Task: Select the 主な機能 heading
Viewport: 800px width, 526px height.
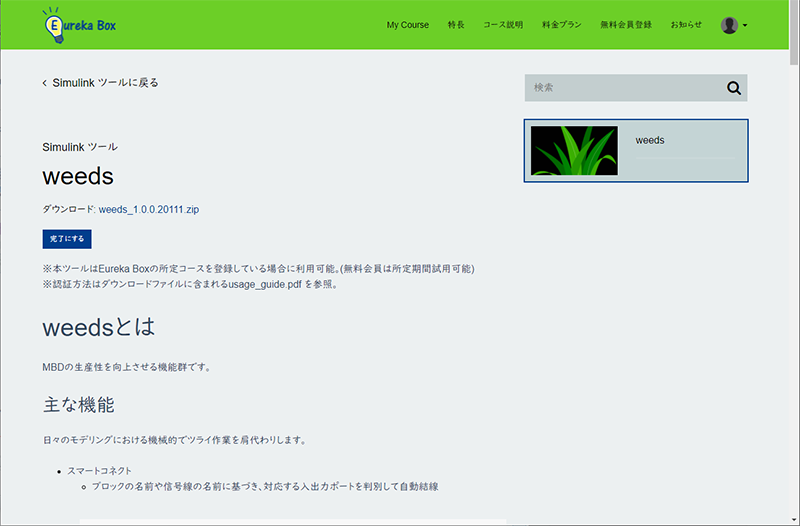Action: pyautogui.click(x=79, y=405)
